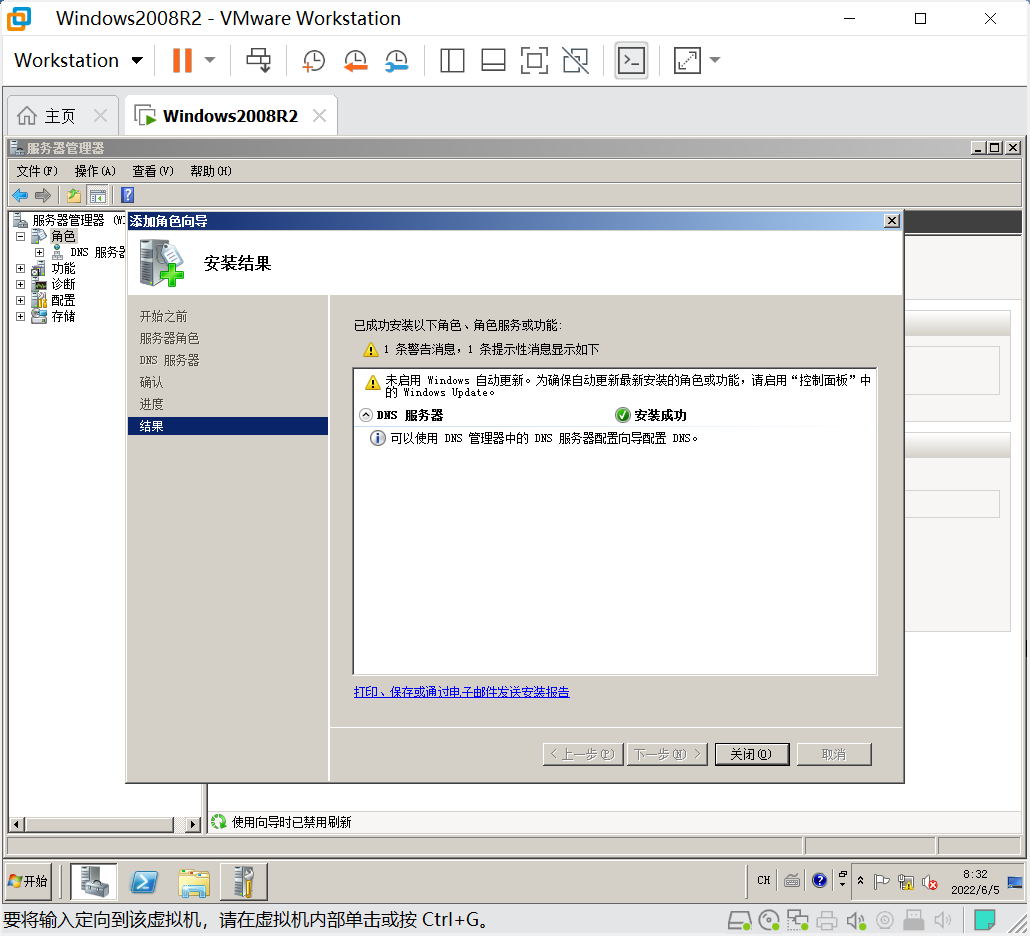Open the snapshot manager
This screenshot has width=1030, height=936.
pos(397,60)
